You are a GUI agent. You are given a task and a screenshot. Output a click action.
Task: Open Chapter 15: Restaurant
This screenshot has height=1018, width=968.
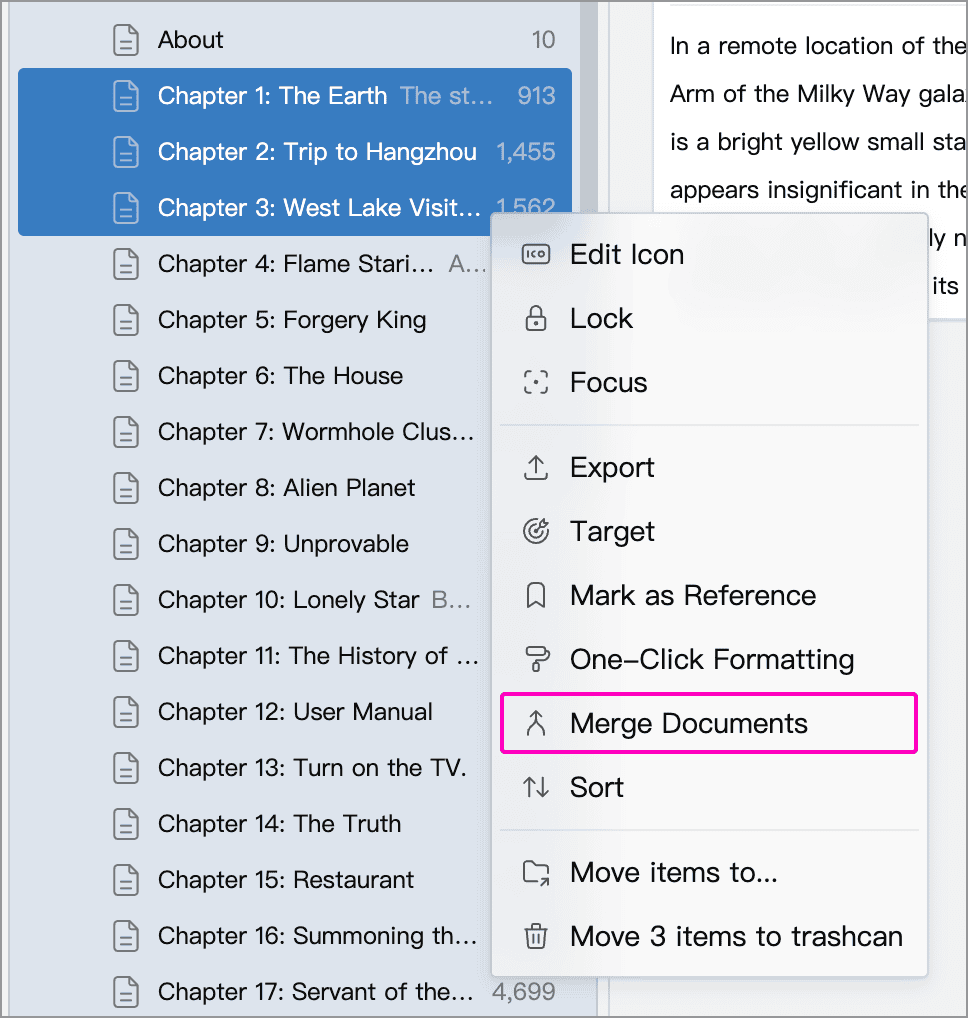254,880
